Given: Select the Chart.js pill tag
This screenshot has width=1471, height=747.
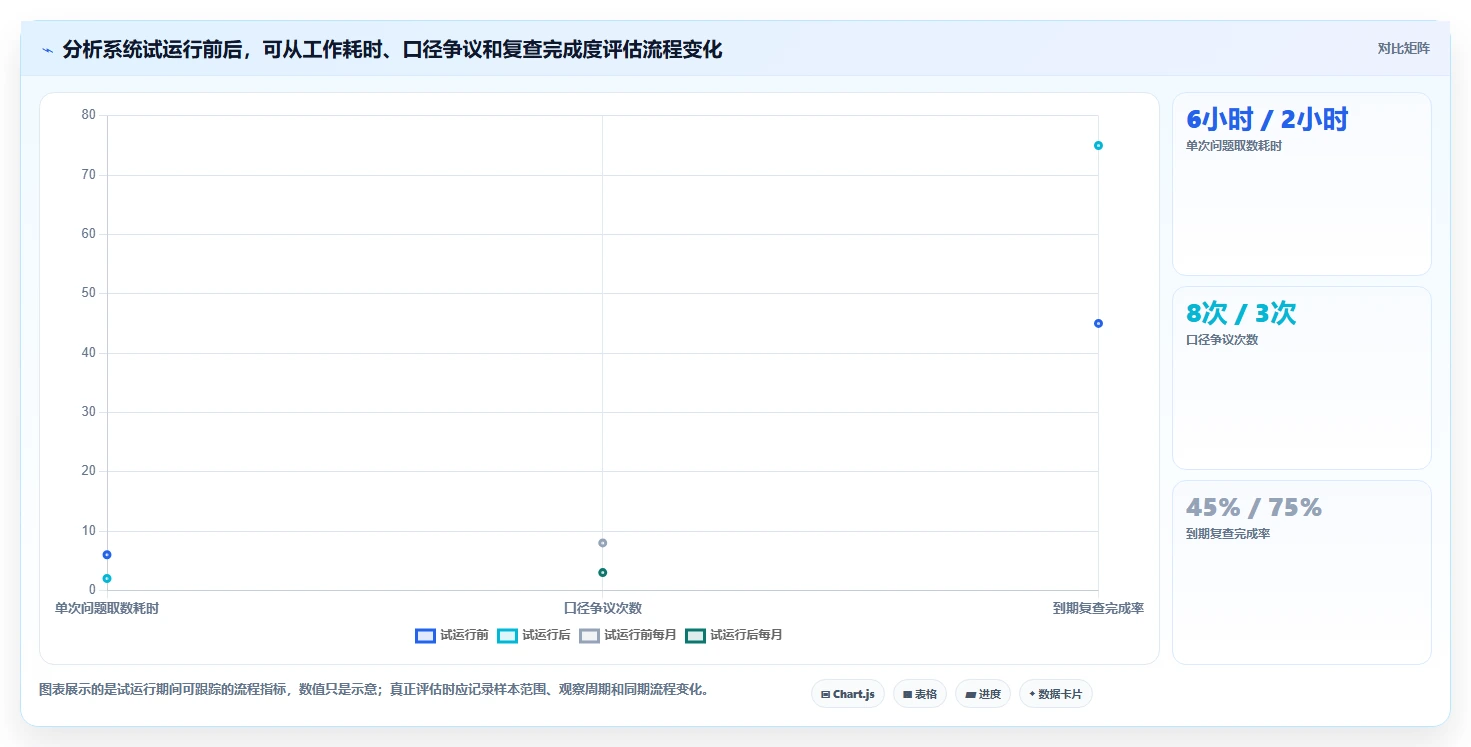Looking at the screenshot, I should tap(848, 694).
